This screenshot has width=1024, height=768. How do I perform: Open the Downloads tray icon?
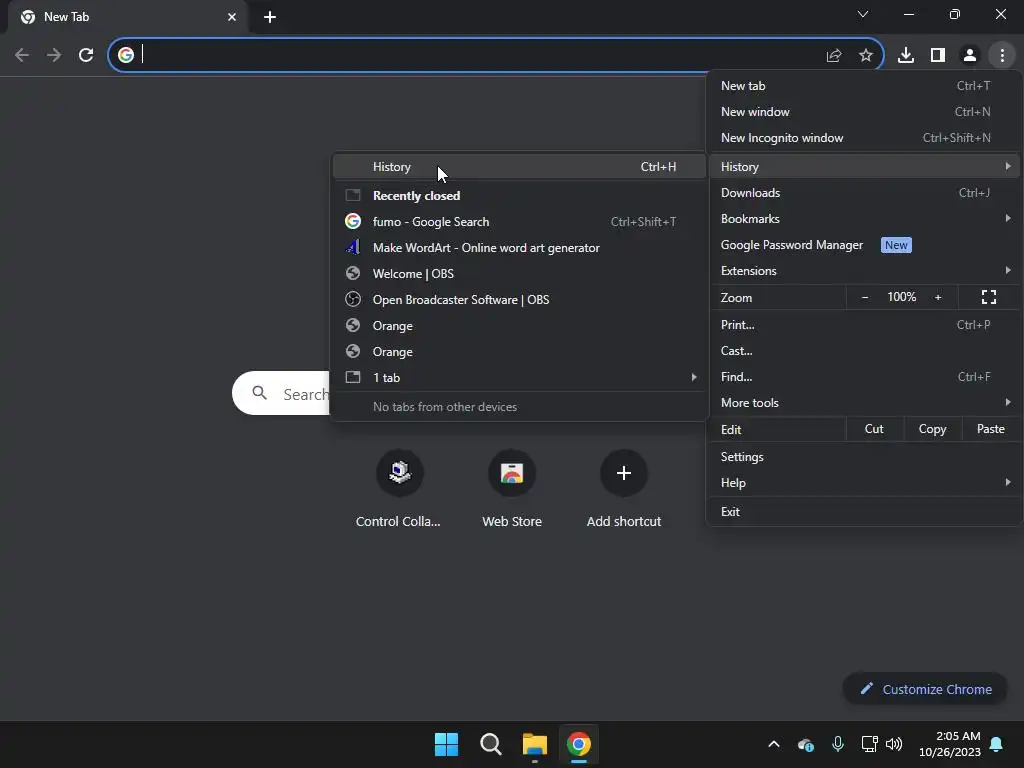coord(905,56)
